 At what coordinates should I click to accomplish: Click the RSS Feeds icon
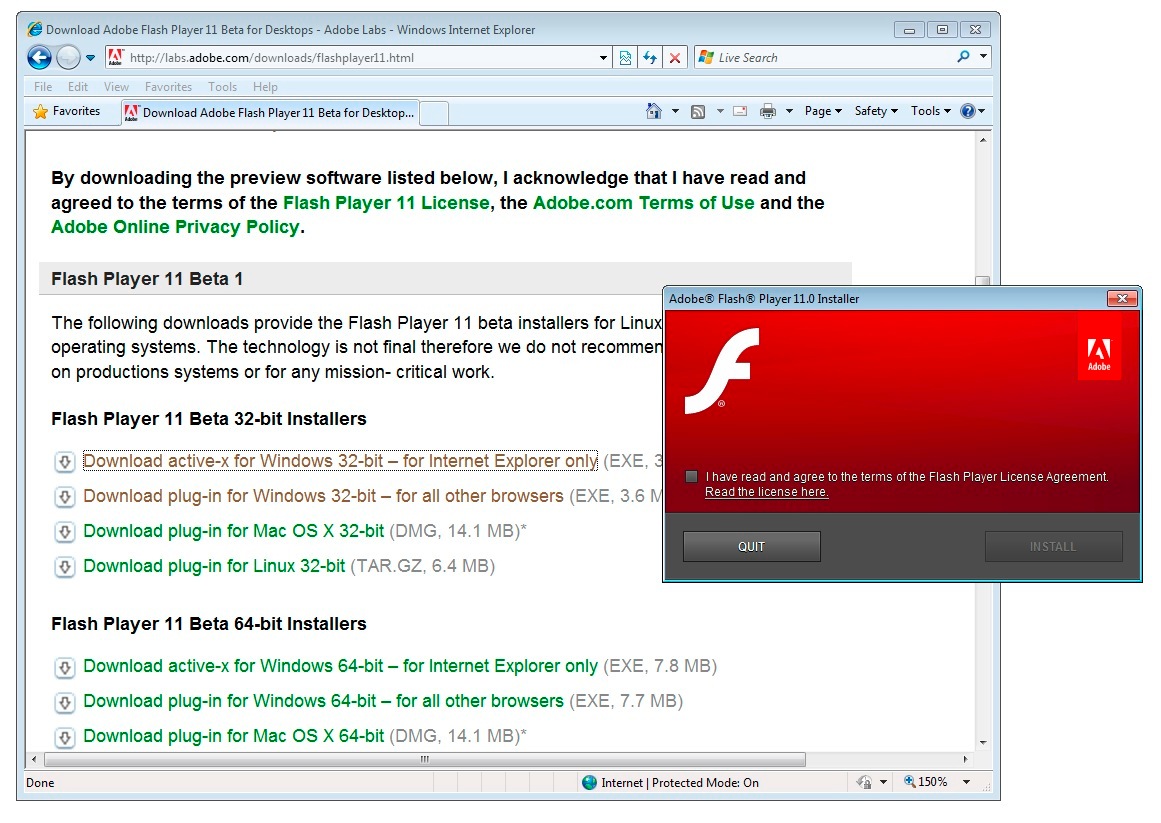697,112
